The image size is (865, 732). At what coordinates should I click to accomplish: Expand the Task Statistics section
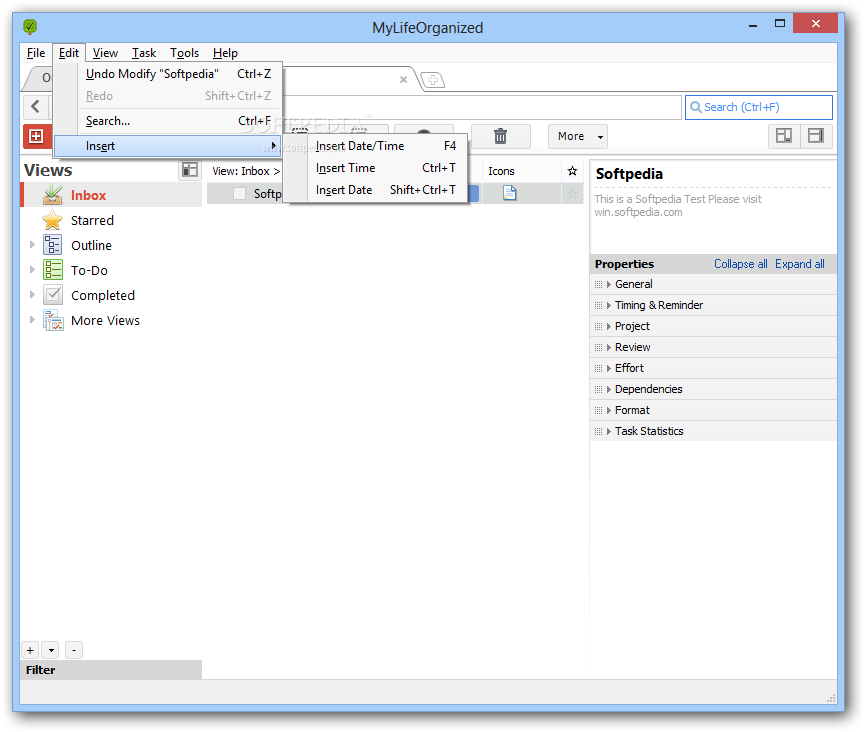tap(608, 431)
